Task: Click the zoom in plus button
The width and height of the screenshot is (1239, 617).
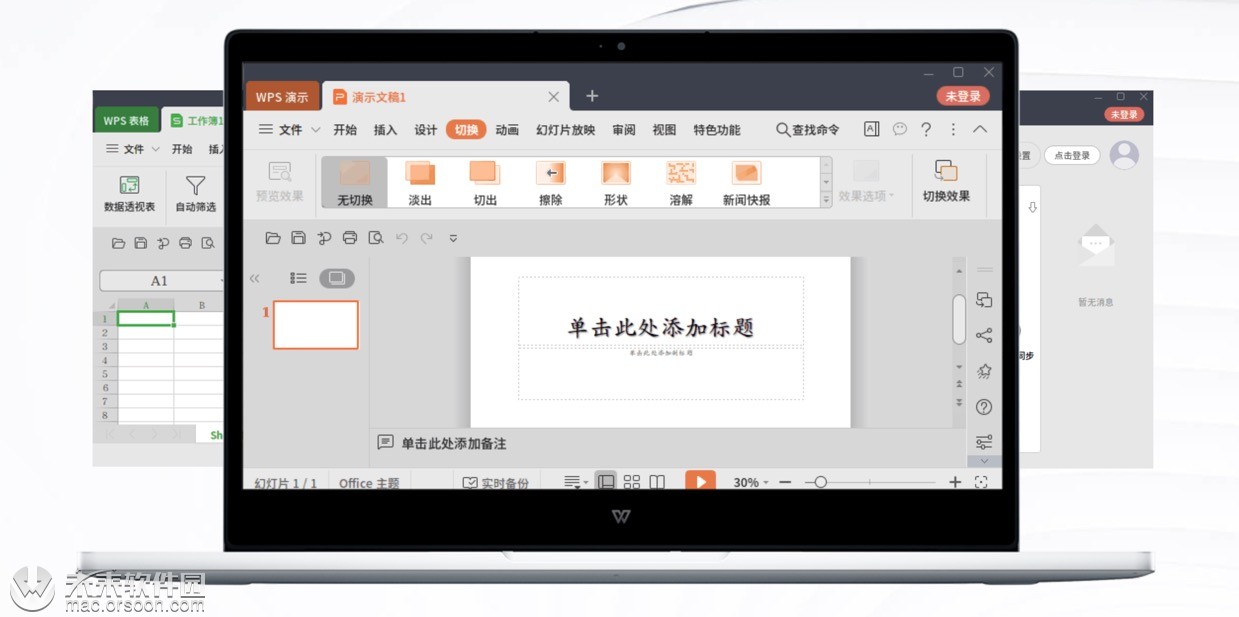Action: click(955, 482)
